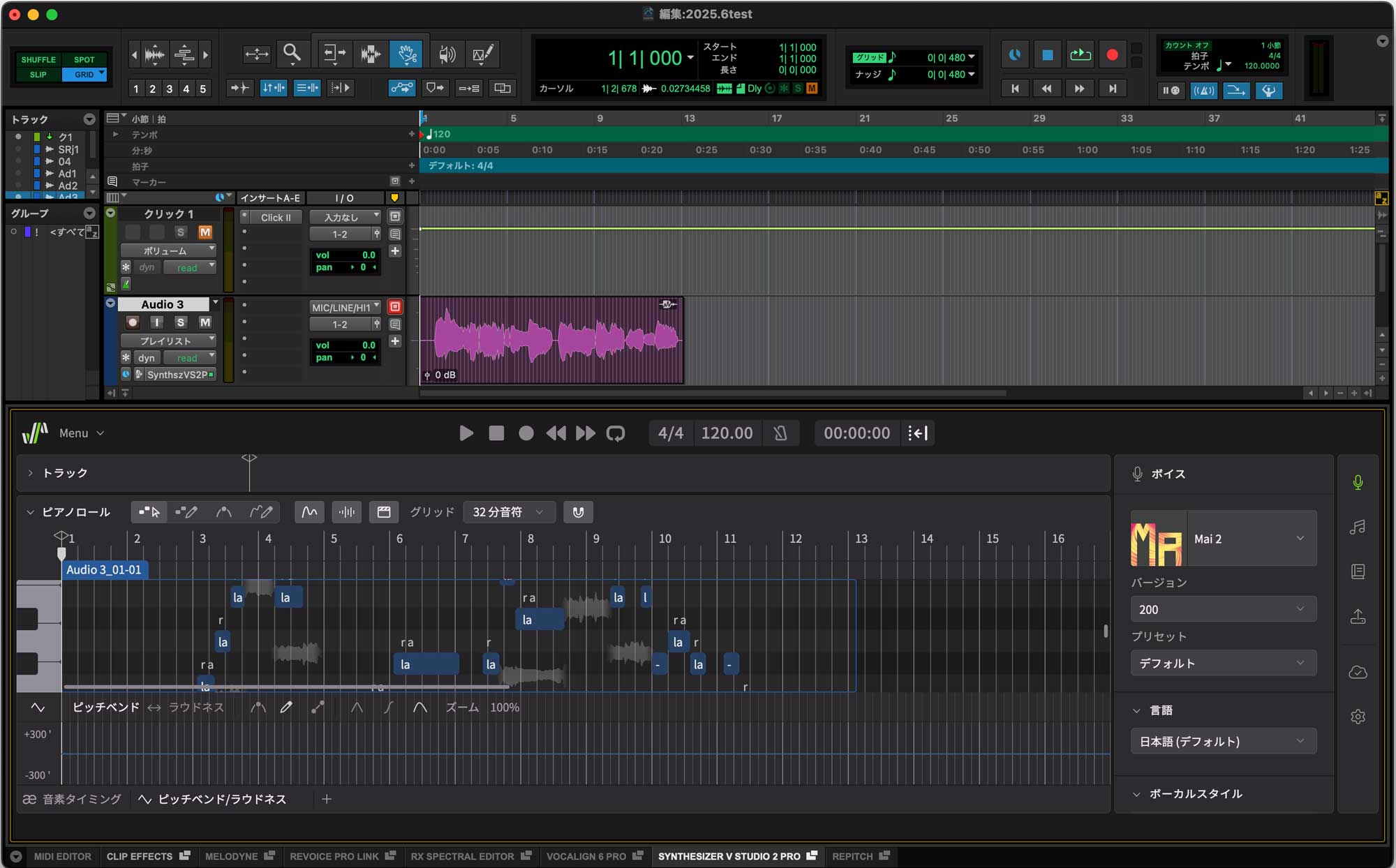The width and height of the screenshot is (1396, 868).
Task: Open the Voice microphone side panel
Action: [1358, 482]
